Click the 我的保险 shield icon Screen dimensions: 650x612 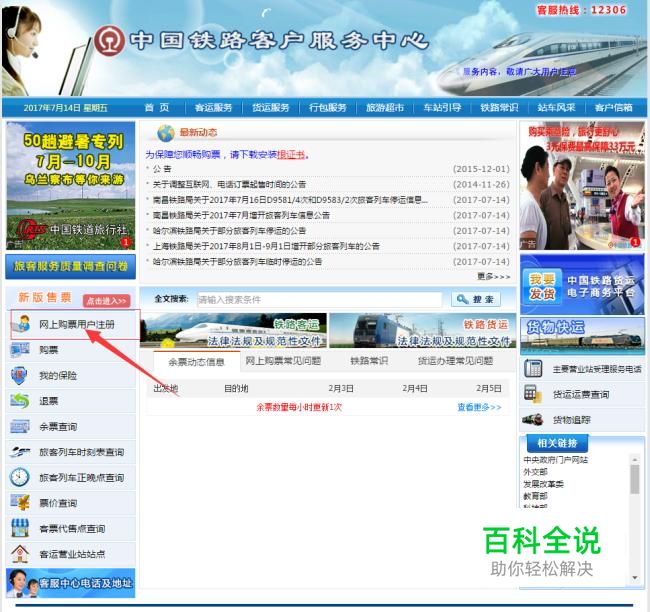coord(19,376)
